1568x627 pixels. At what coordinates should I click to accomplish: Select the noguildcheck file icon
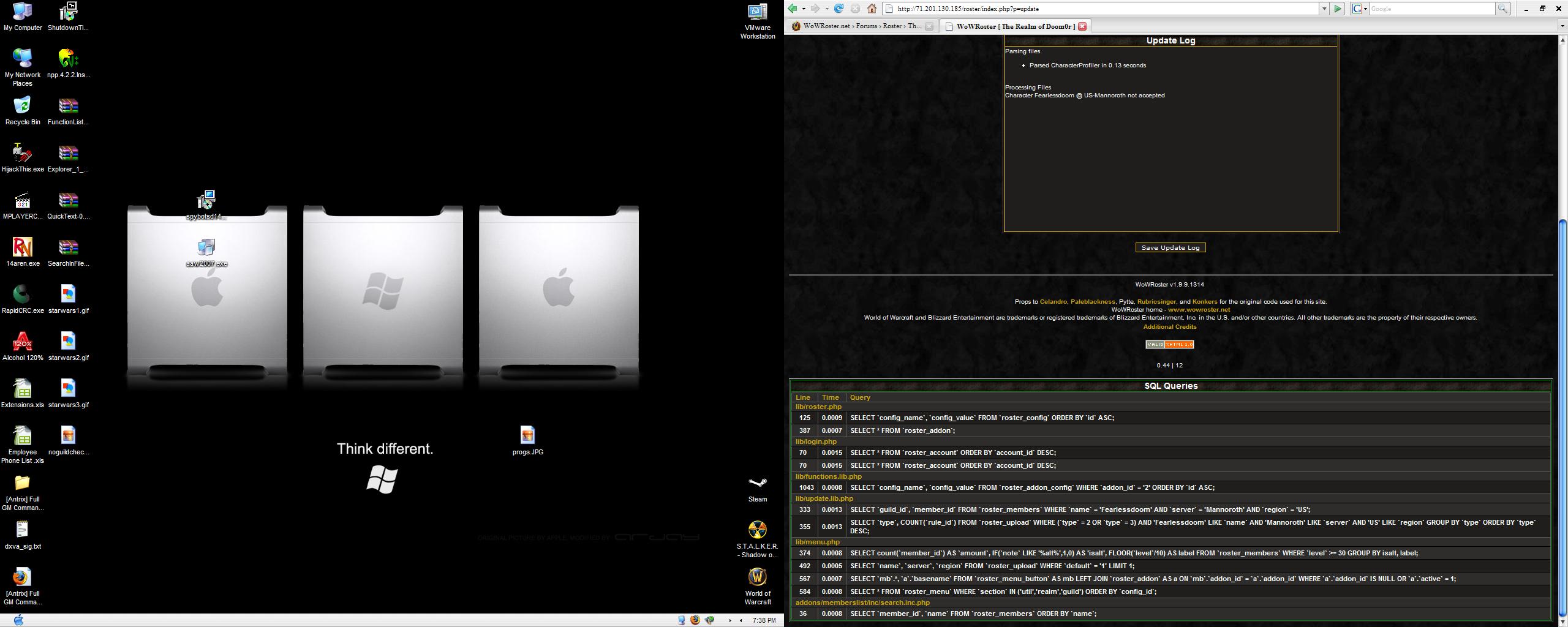coord(68,440)
